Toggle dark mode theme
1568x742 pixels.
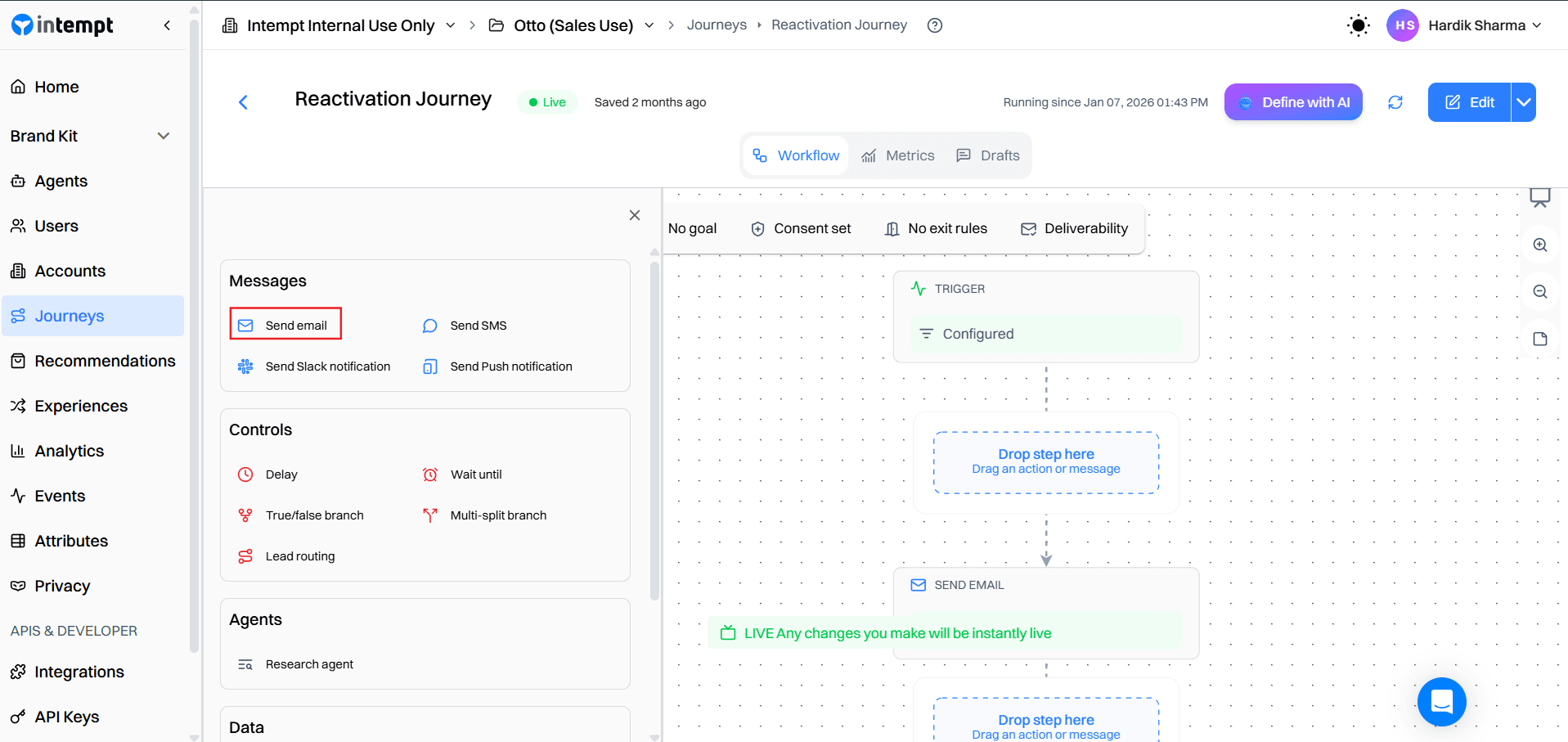click(x=1358, y=25)
